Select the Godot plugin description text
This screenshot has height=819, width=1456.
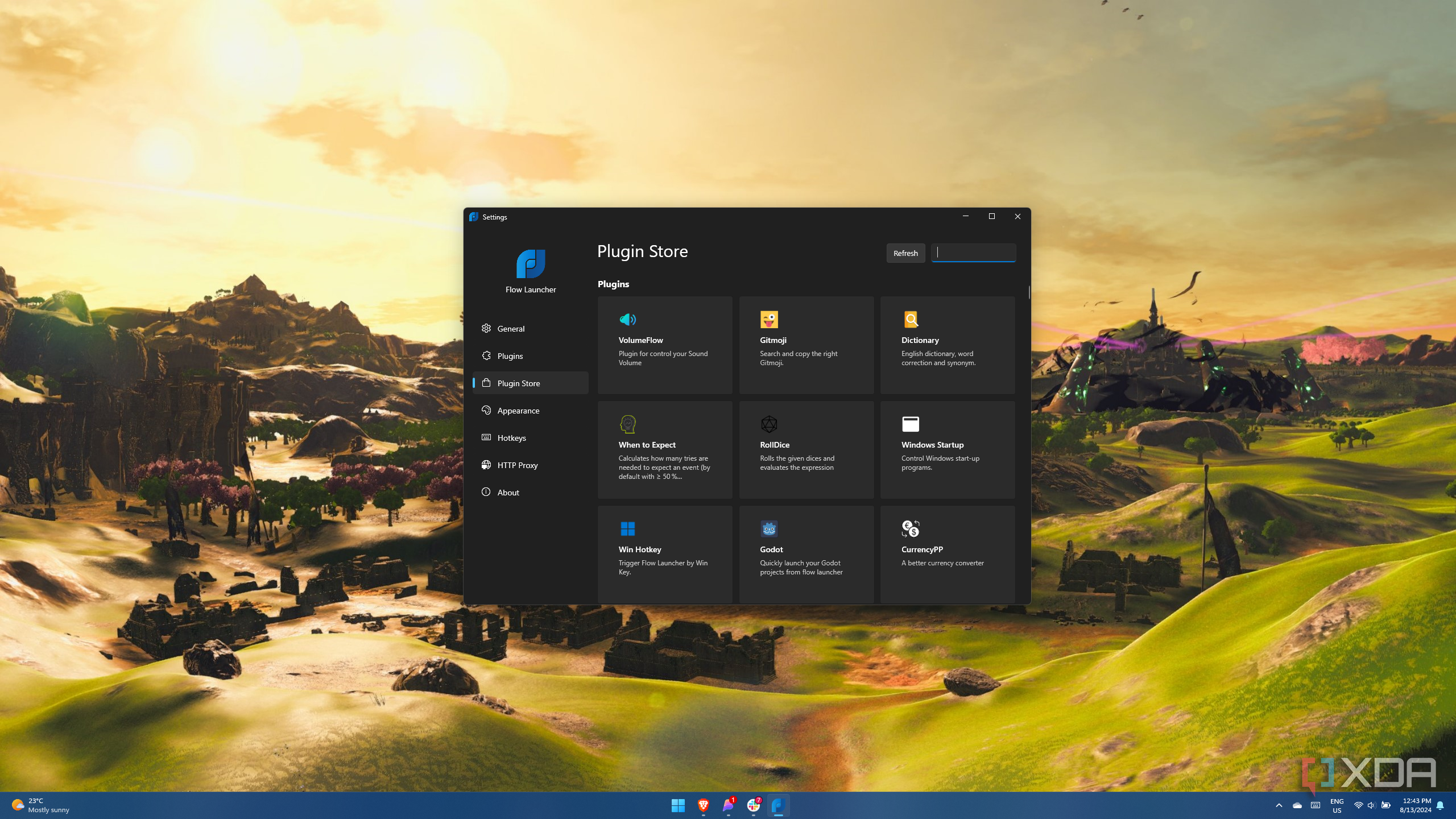[801, 568]
